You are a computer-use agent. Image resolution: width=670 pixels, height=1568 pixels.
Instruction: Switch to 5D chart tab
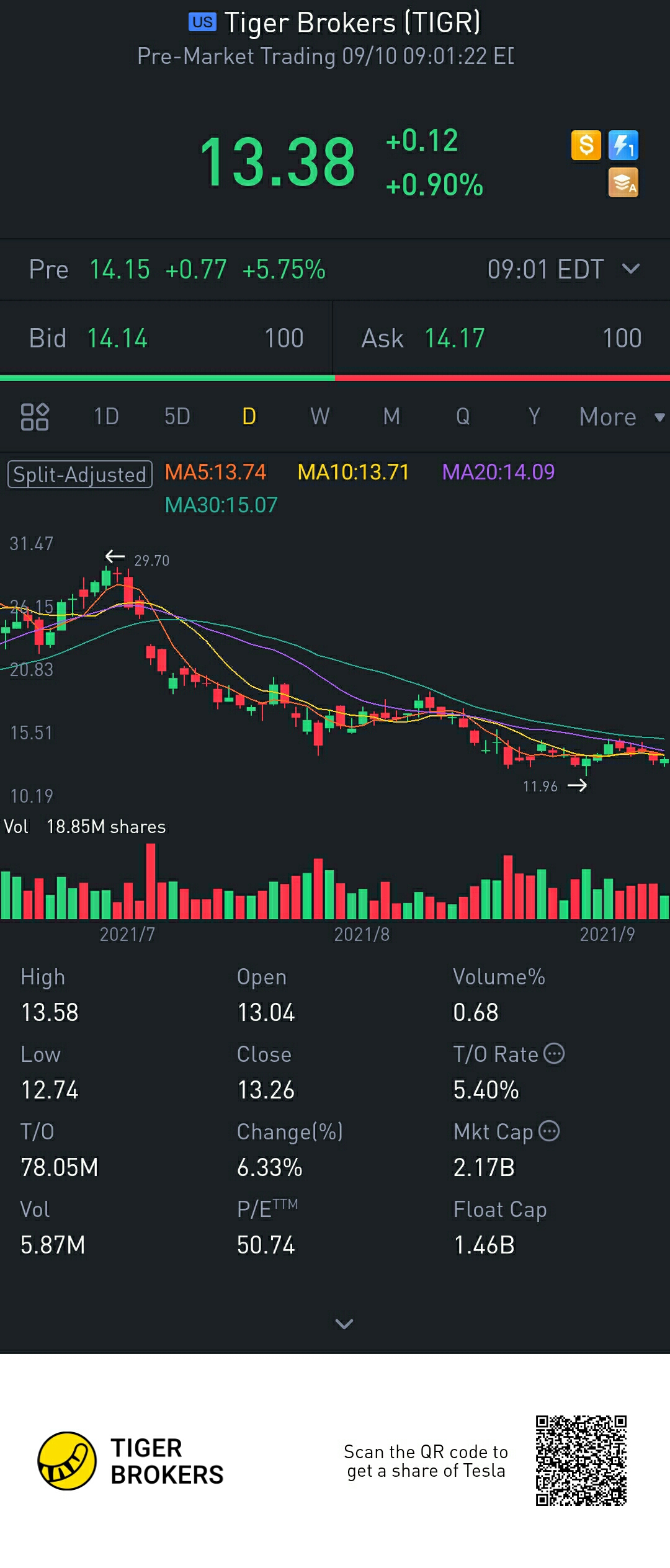[177, 417]
